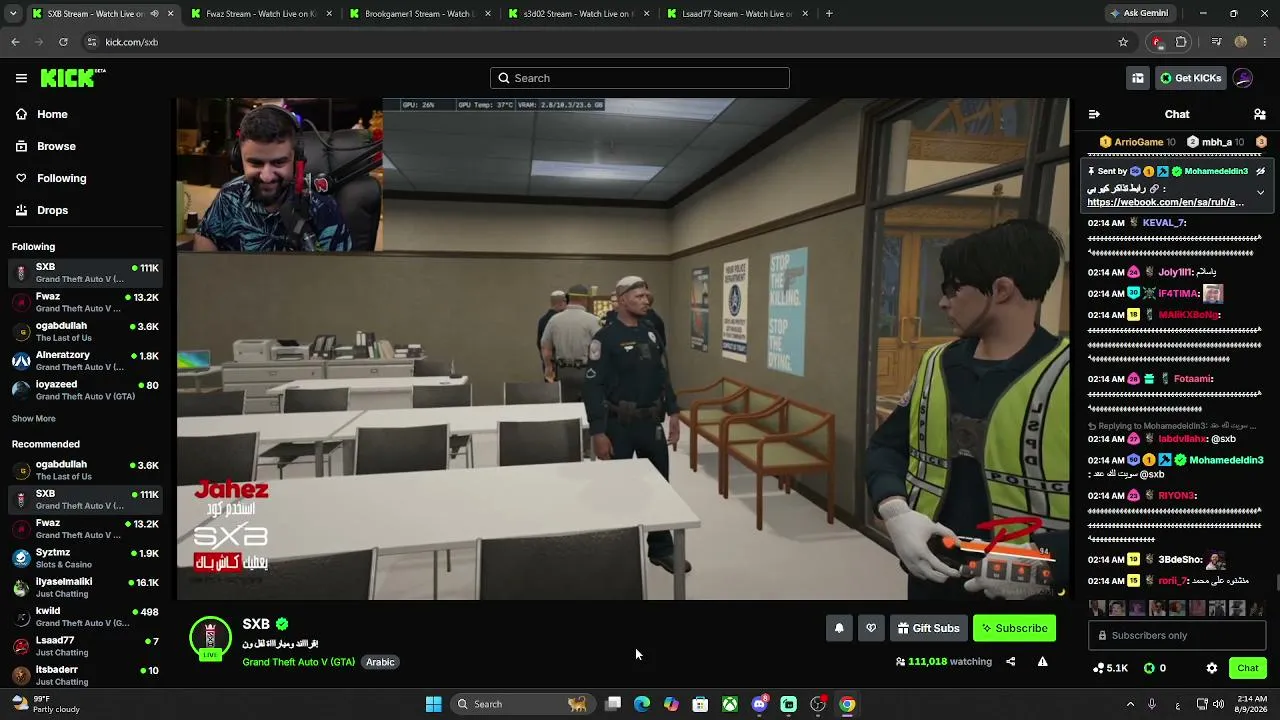Open Alneratzory channel in Following list
The image size is (1280, 720).
(x=85, y=361)
